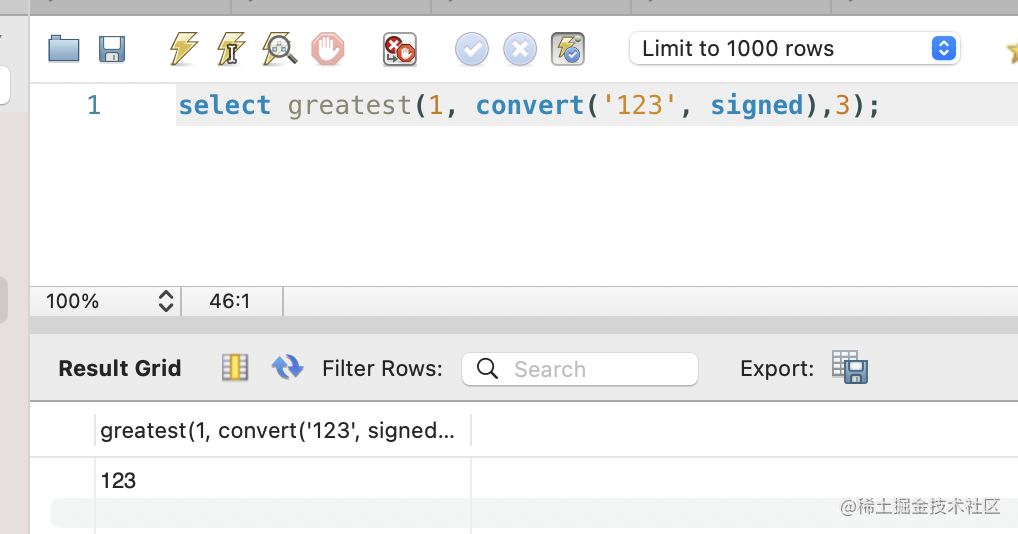Toggle the auto-commit mode button
The image size is (1018, 534).
click(x=567, y=48)
